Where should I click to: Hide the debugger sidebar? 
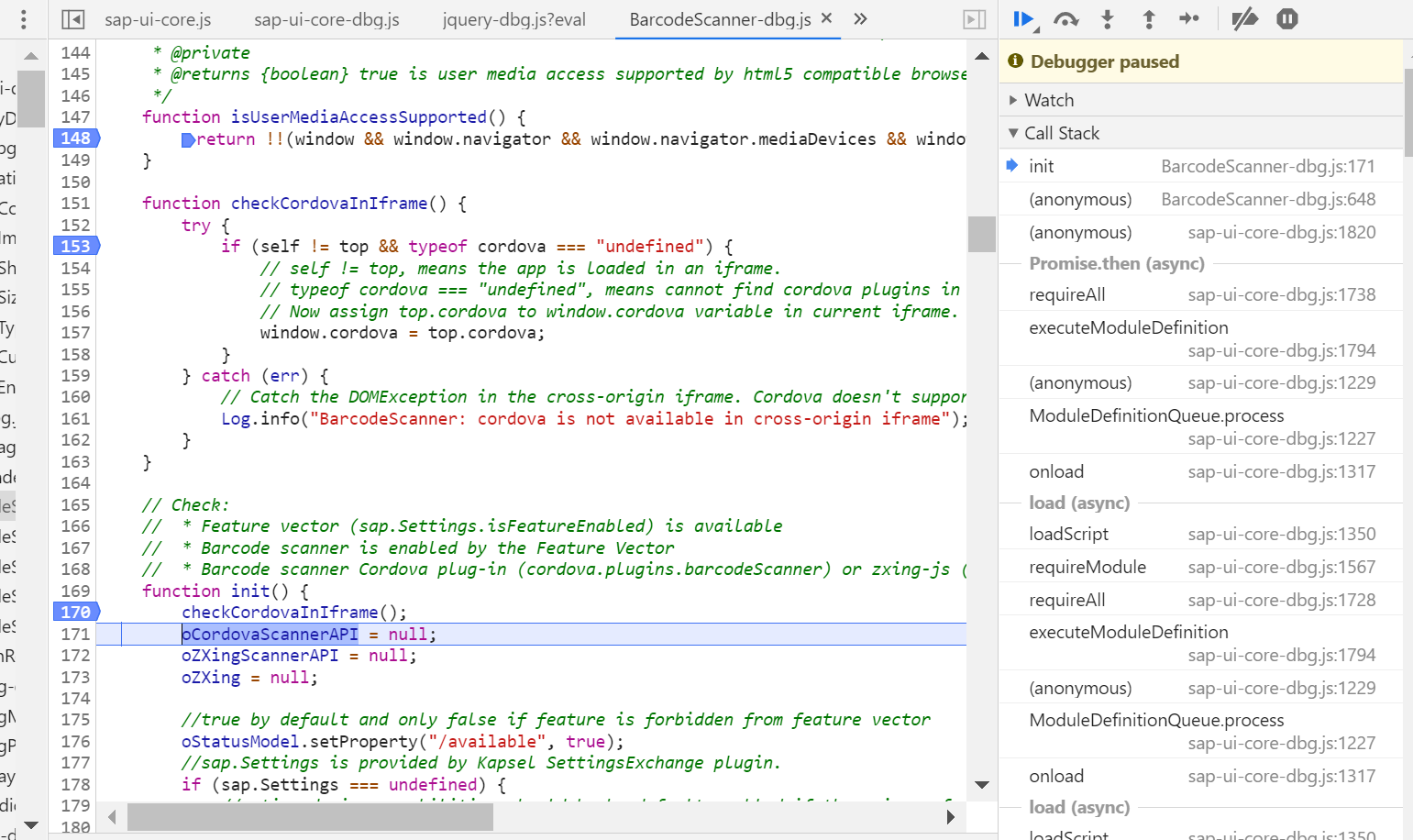975,19
